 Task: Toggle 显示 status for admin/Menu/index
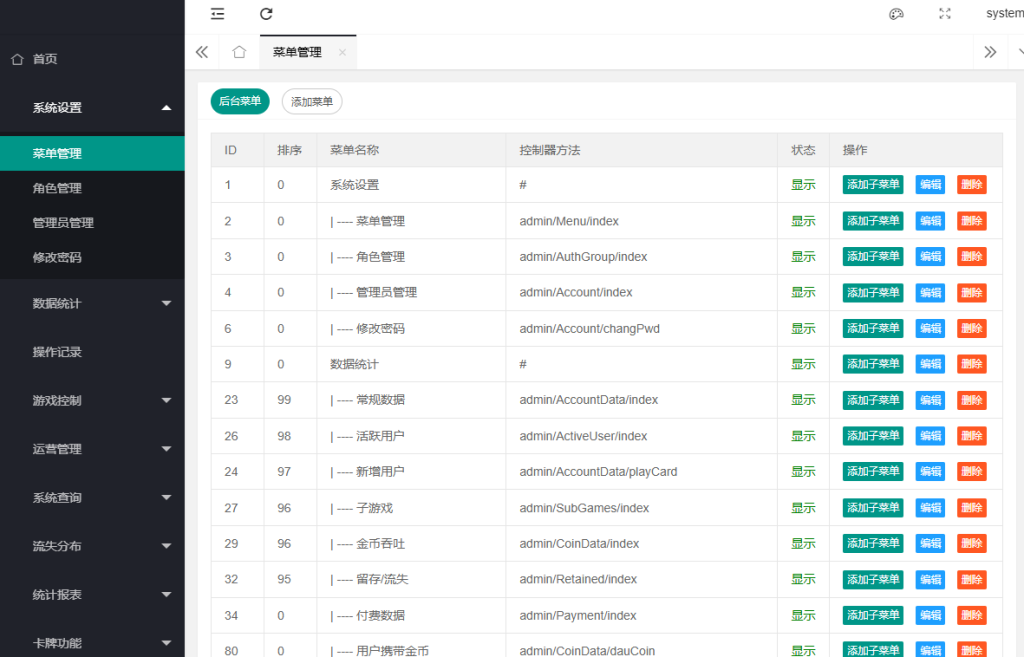803,221
